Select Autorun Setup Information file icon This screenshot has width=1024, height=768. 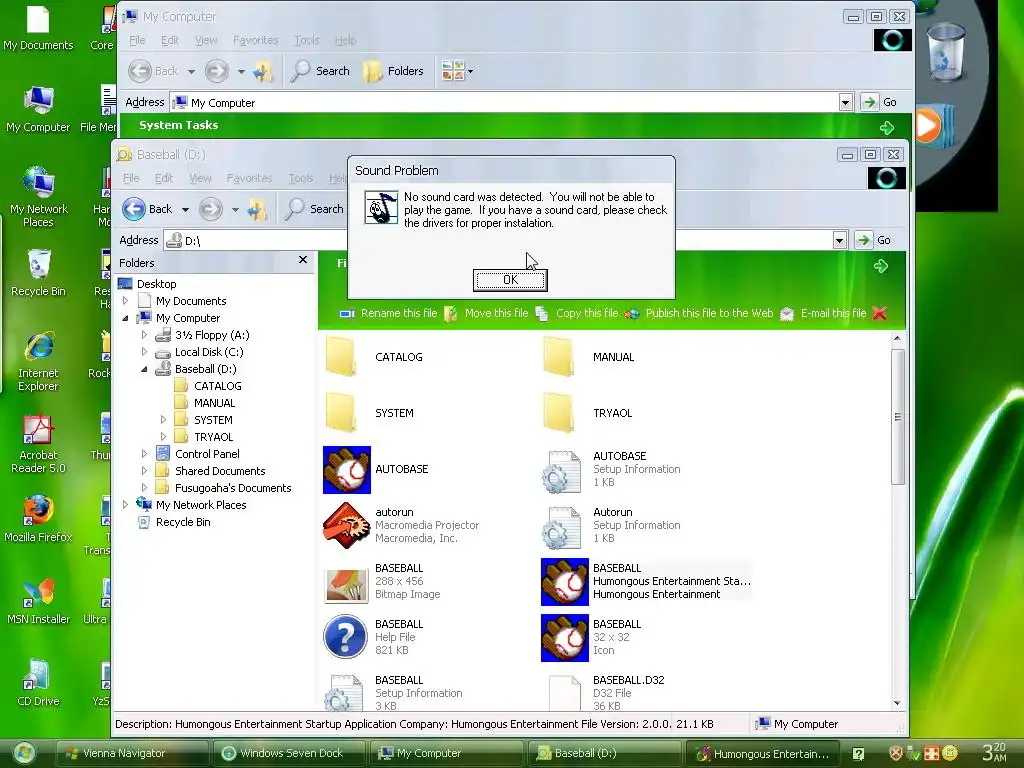562,527
